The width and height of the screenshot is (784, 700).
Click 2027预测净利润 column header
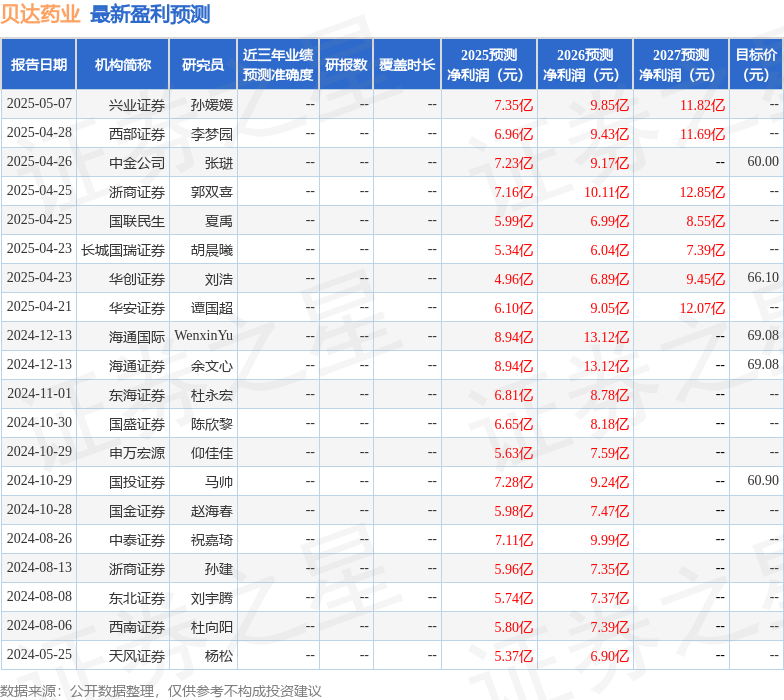point(681,65)
